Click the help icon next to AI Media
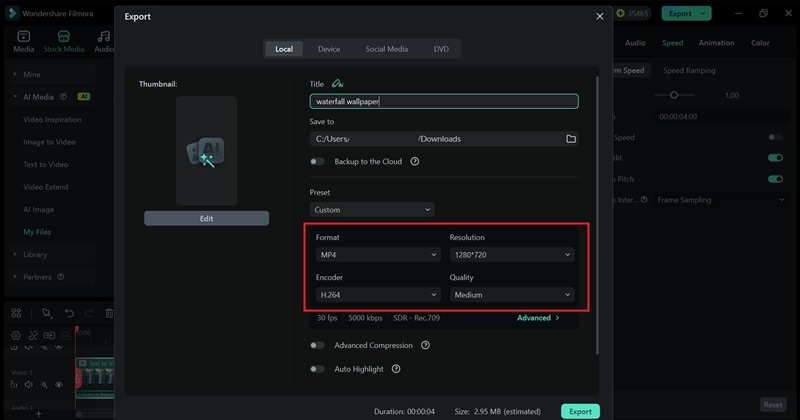The image size is (800, 420). (63, 96)
